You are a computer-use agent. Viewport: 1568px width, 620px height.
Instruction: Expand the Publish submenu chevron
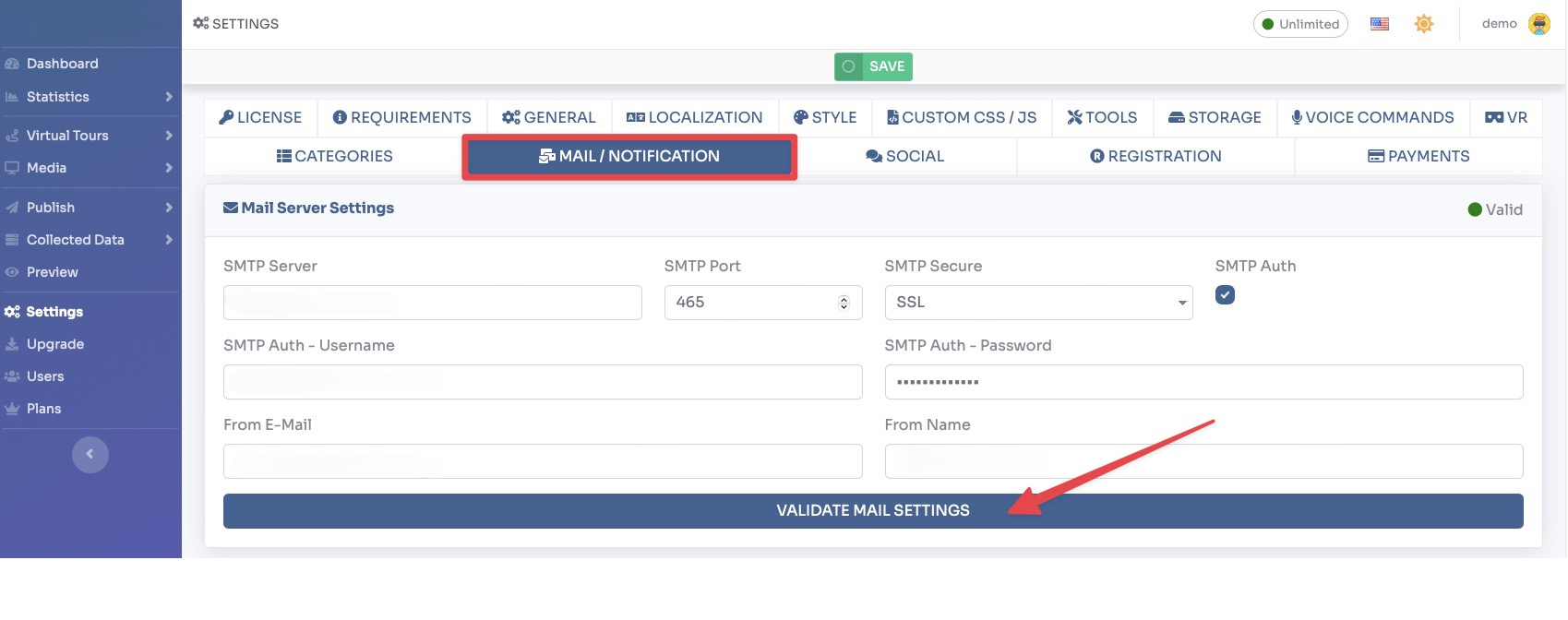(169, 208)
